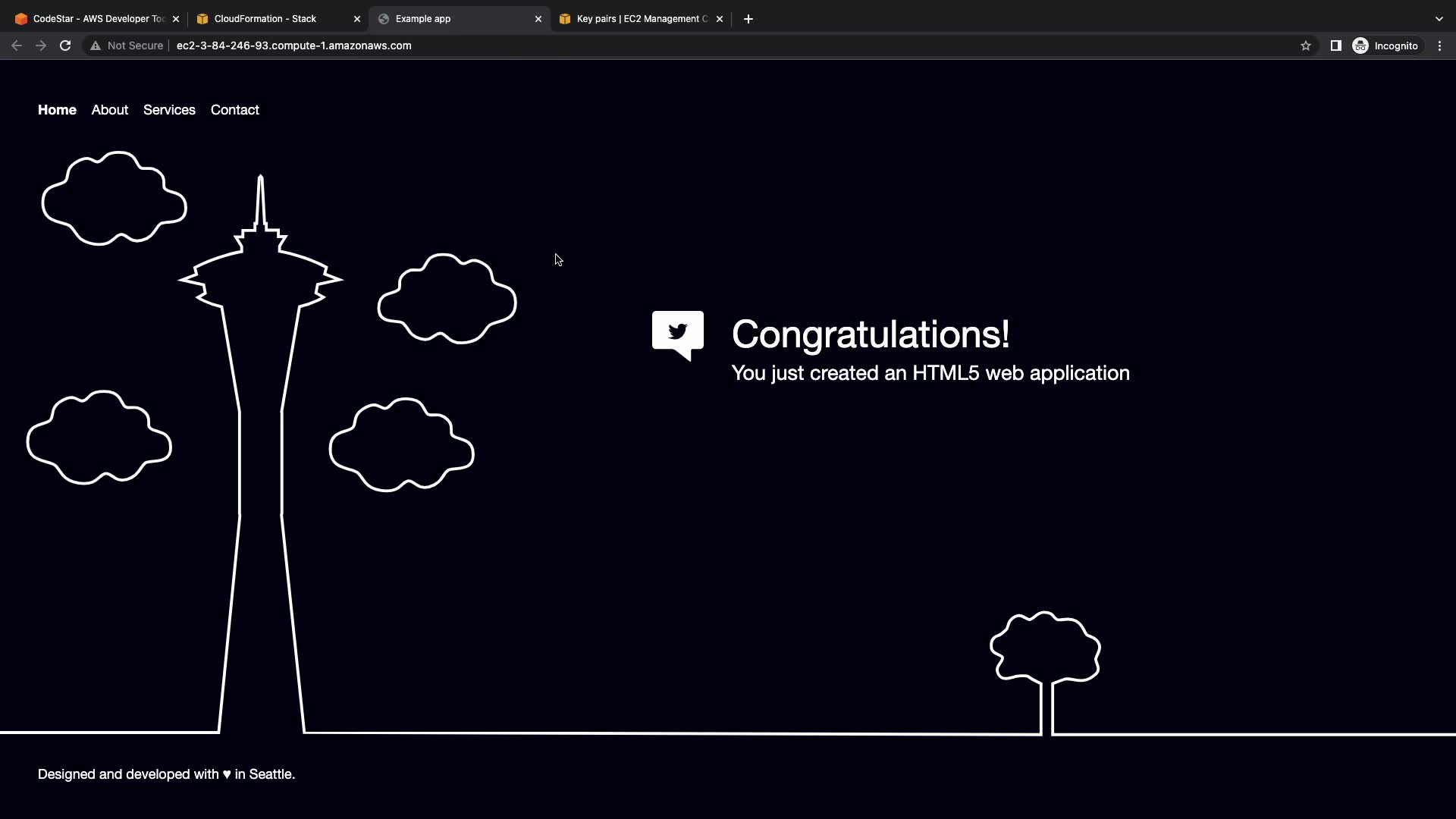Open the Services nav link
This screenshot has height=819, width=1456.
click(x=169, y=110)
